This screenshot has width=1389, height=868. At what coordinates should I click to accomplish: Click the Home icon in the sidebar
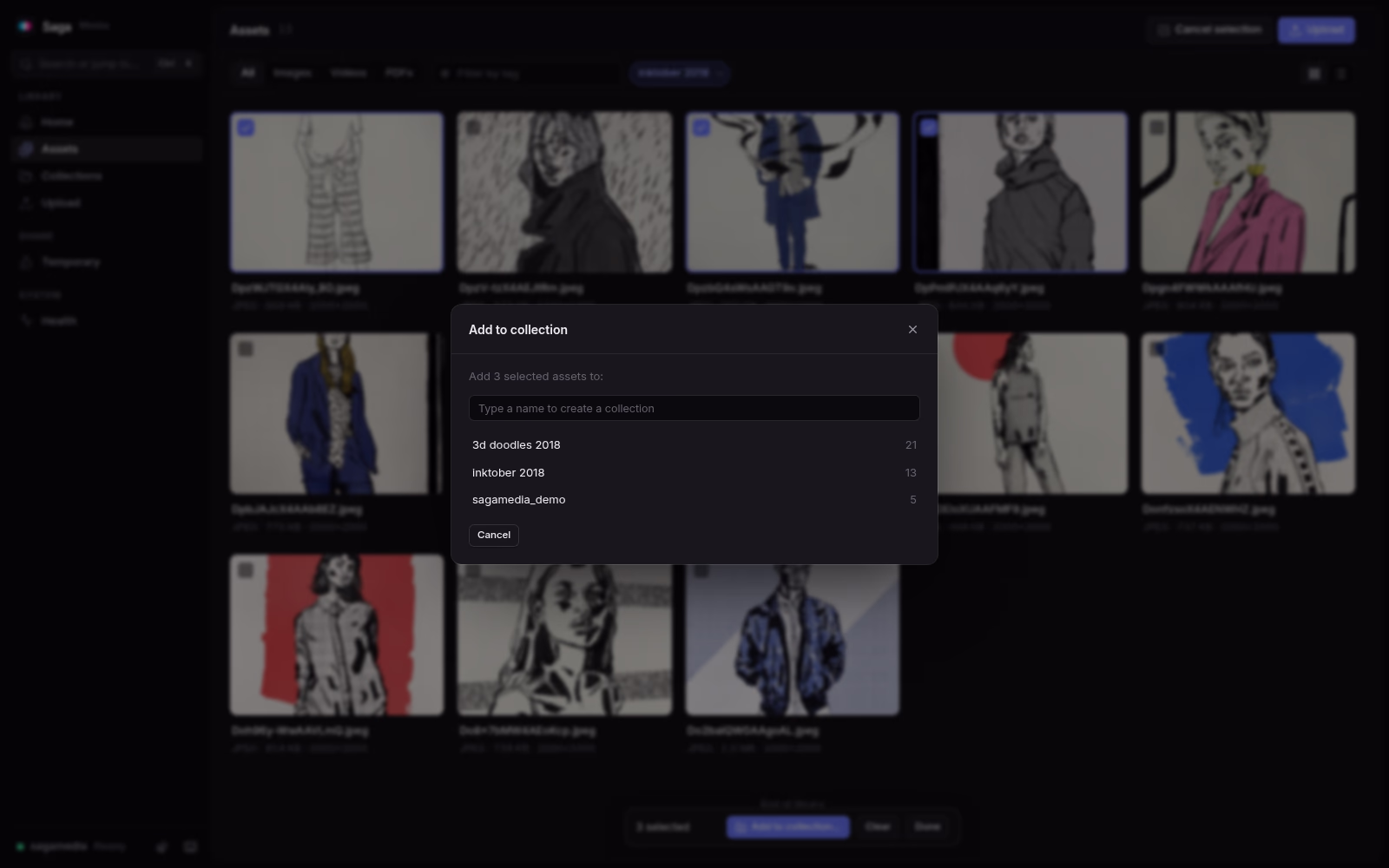click(x=27, y=122)
